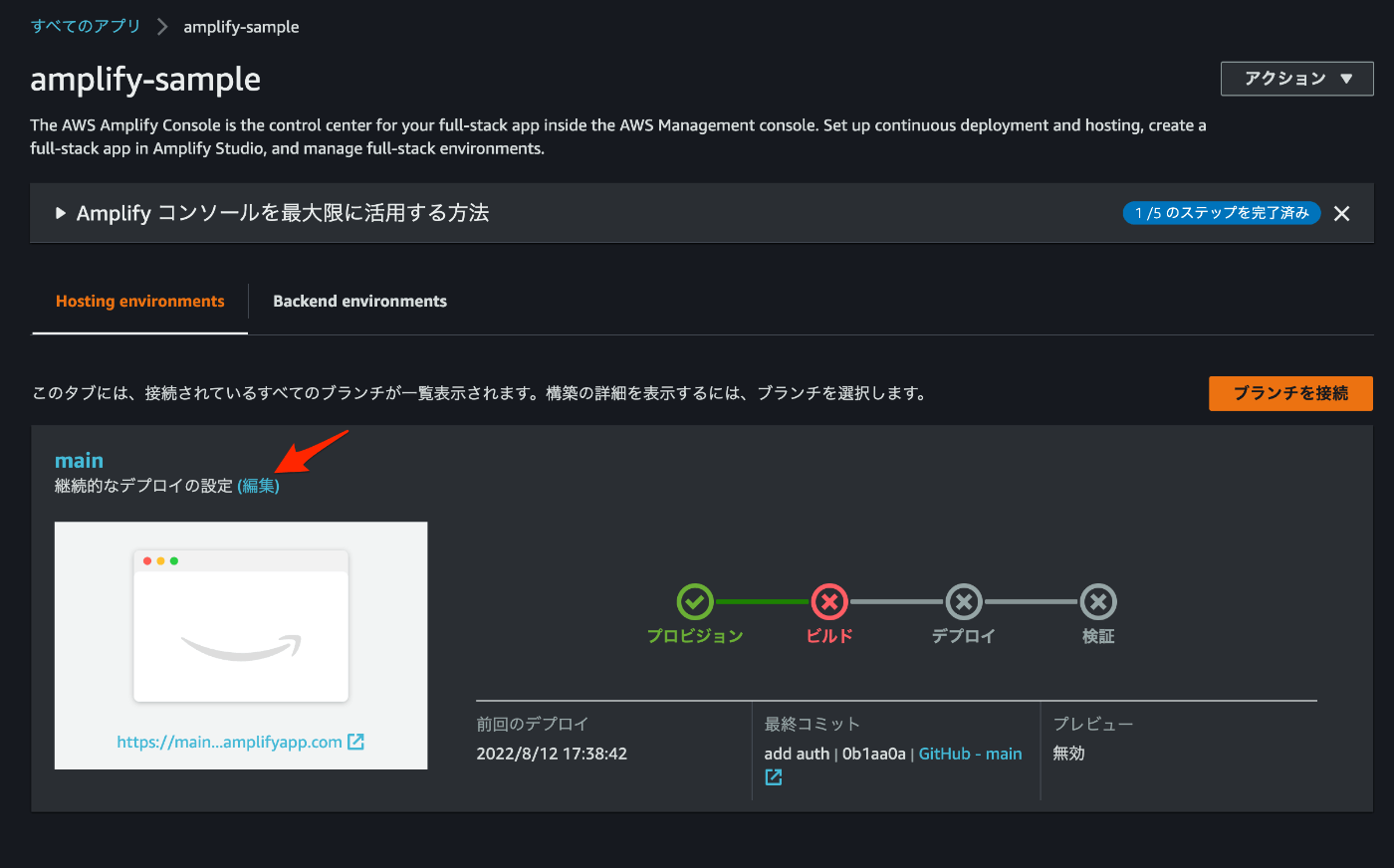Viewport: 1394px width, 868px height.
Task: Click the external link icon under last commit
Action: click(774, 777)
